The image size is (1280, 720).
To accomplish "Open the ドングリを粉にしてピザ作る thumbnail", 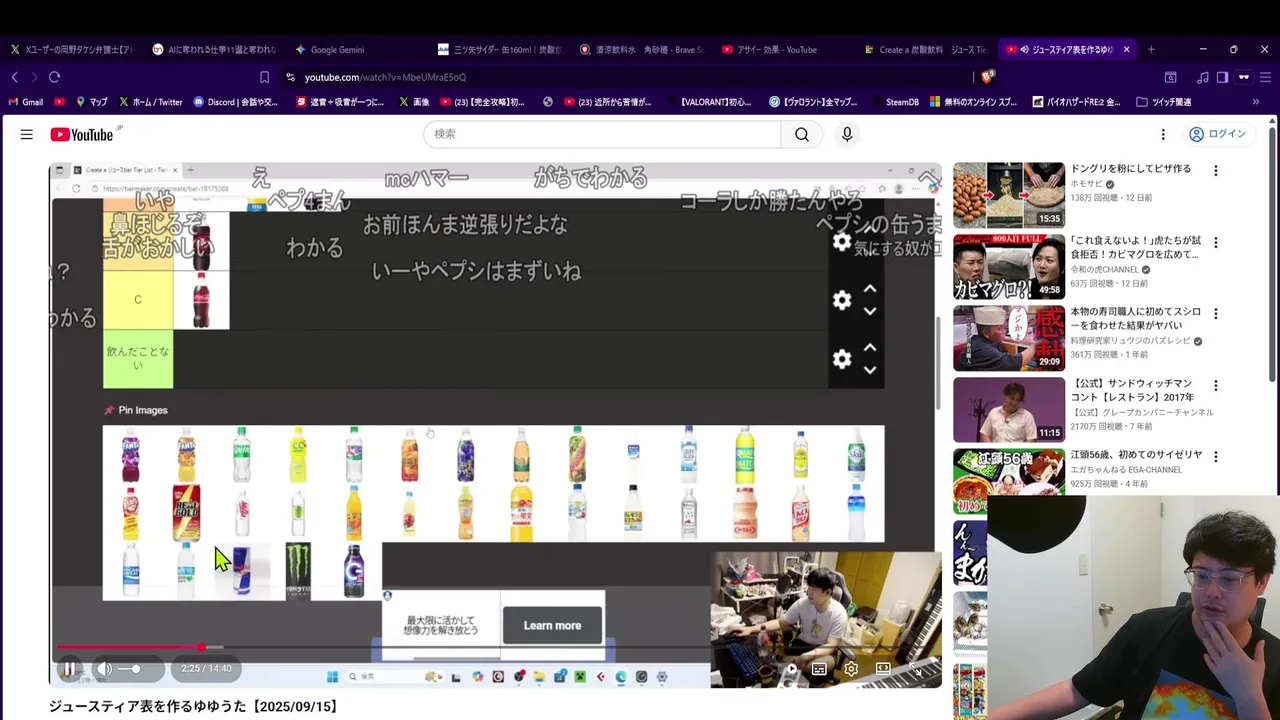I will [1009, 194].
